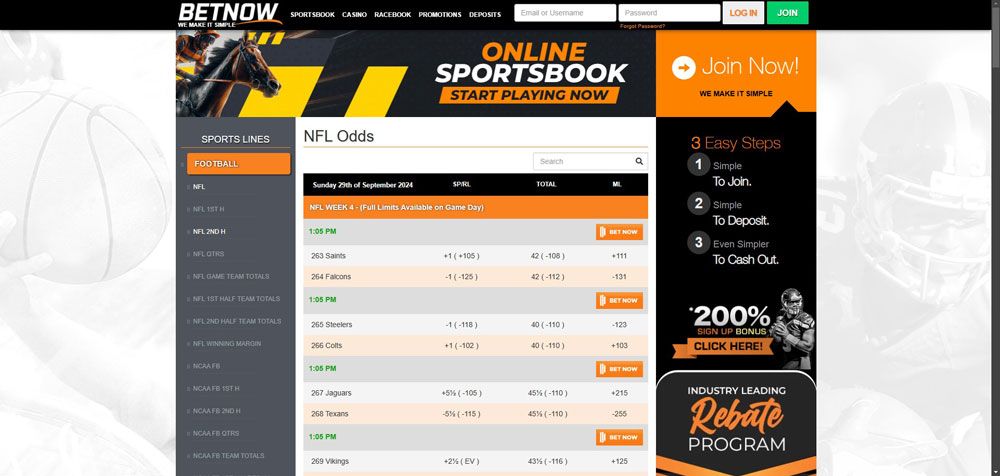Click Falcons moneyline -131
The image size is (1000, 476).
point(619,277)
